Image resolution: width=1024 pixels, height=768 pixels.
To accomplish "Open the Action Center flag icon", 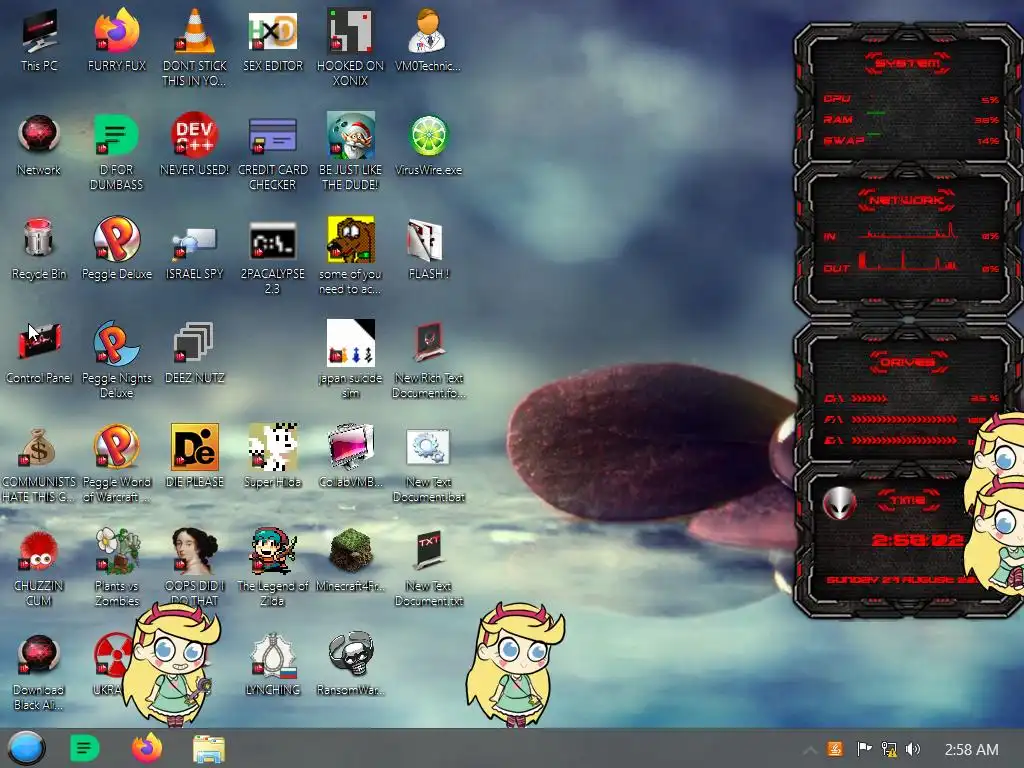I will pyautogui.click(x=864, y=749).
